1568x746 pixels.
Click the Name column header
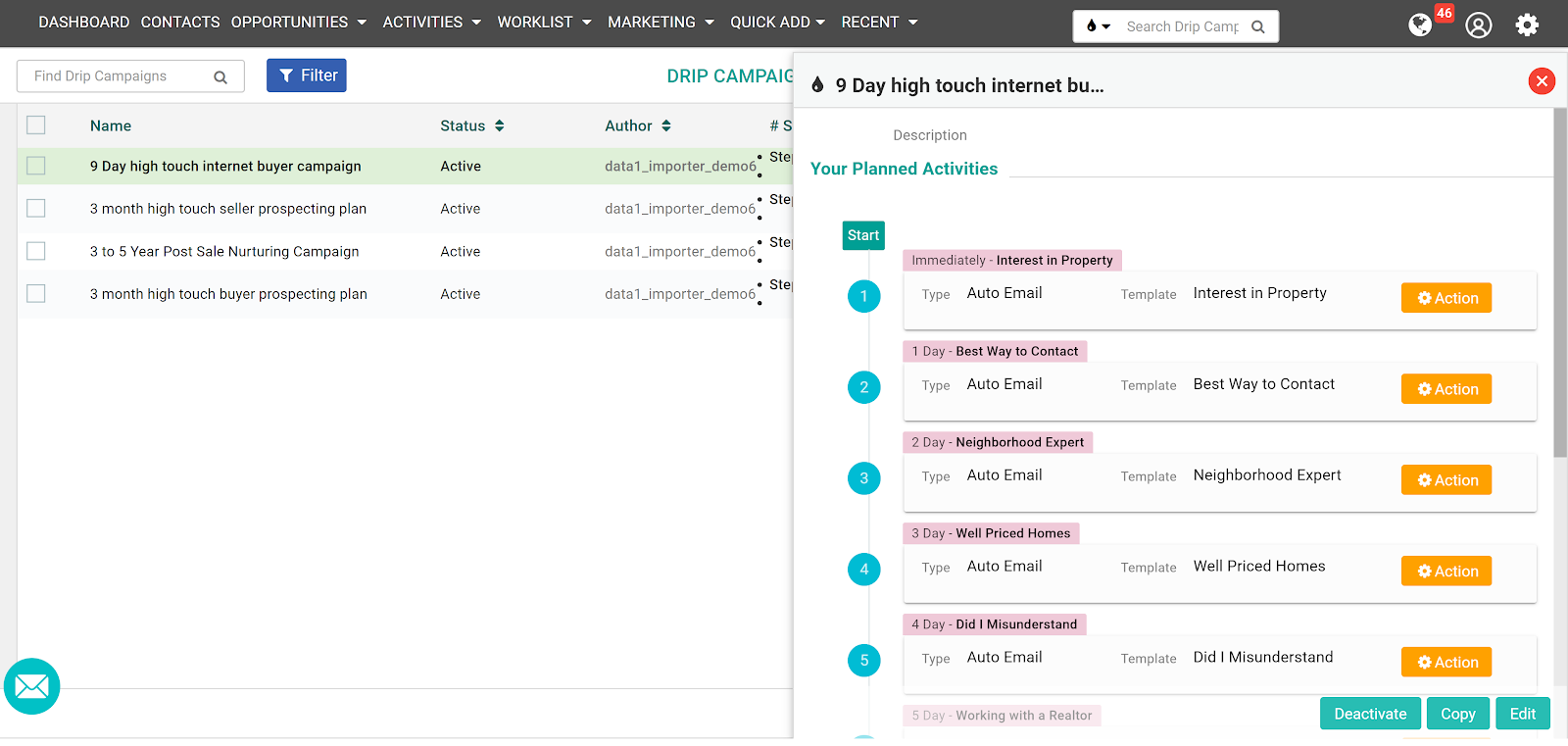click(111, 125)
